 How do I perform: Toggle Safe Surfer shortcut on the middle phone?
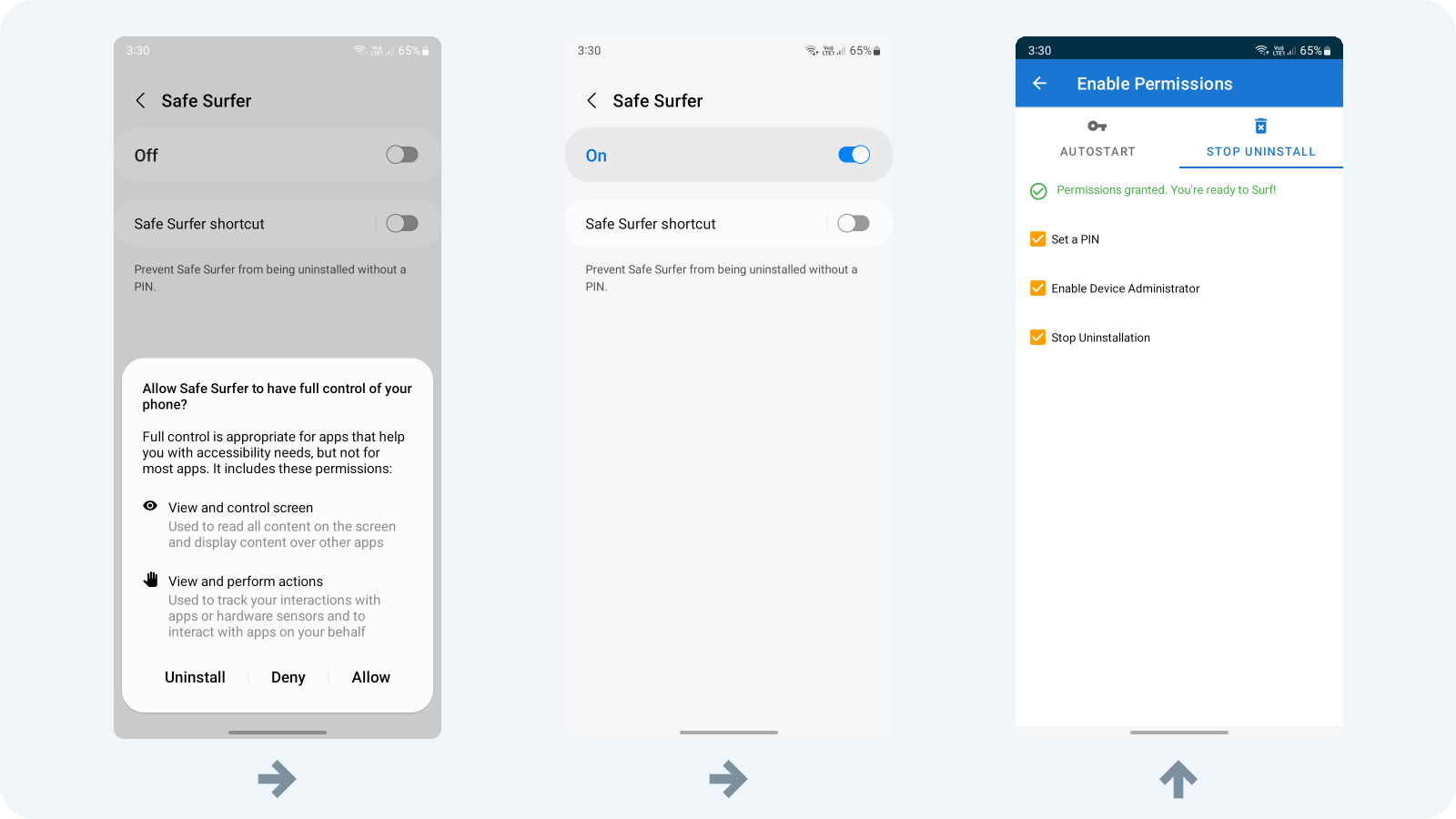854,223
